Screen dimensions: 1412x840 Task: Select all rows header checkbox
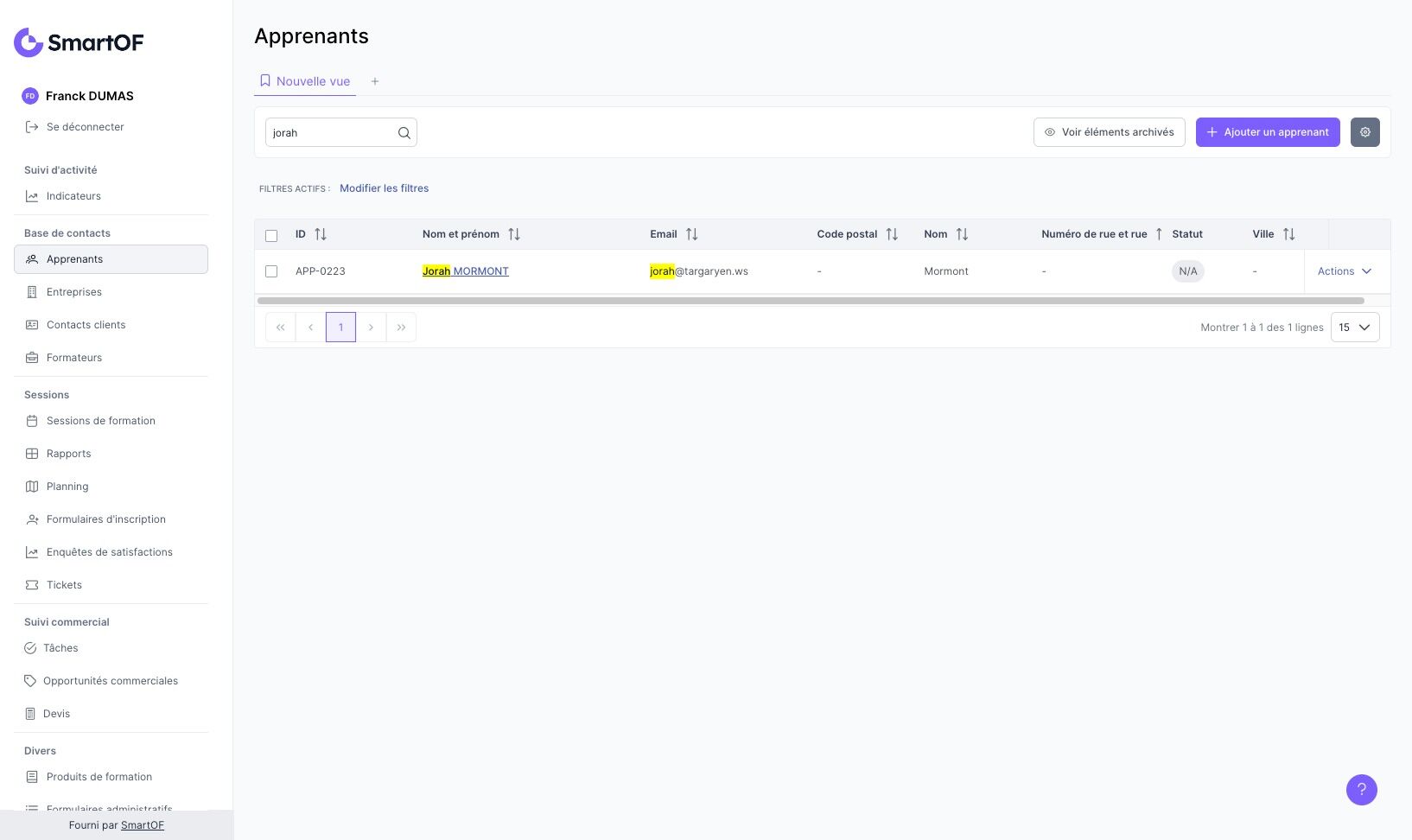tap(271, 235)
